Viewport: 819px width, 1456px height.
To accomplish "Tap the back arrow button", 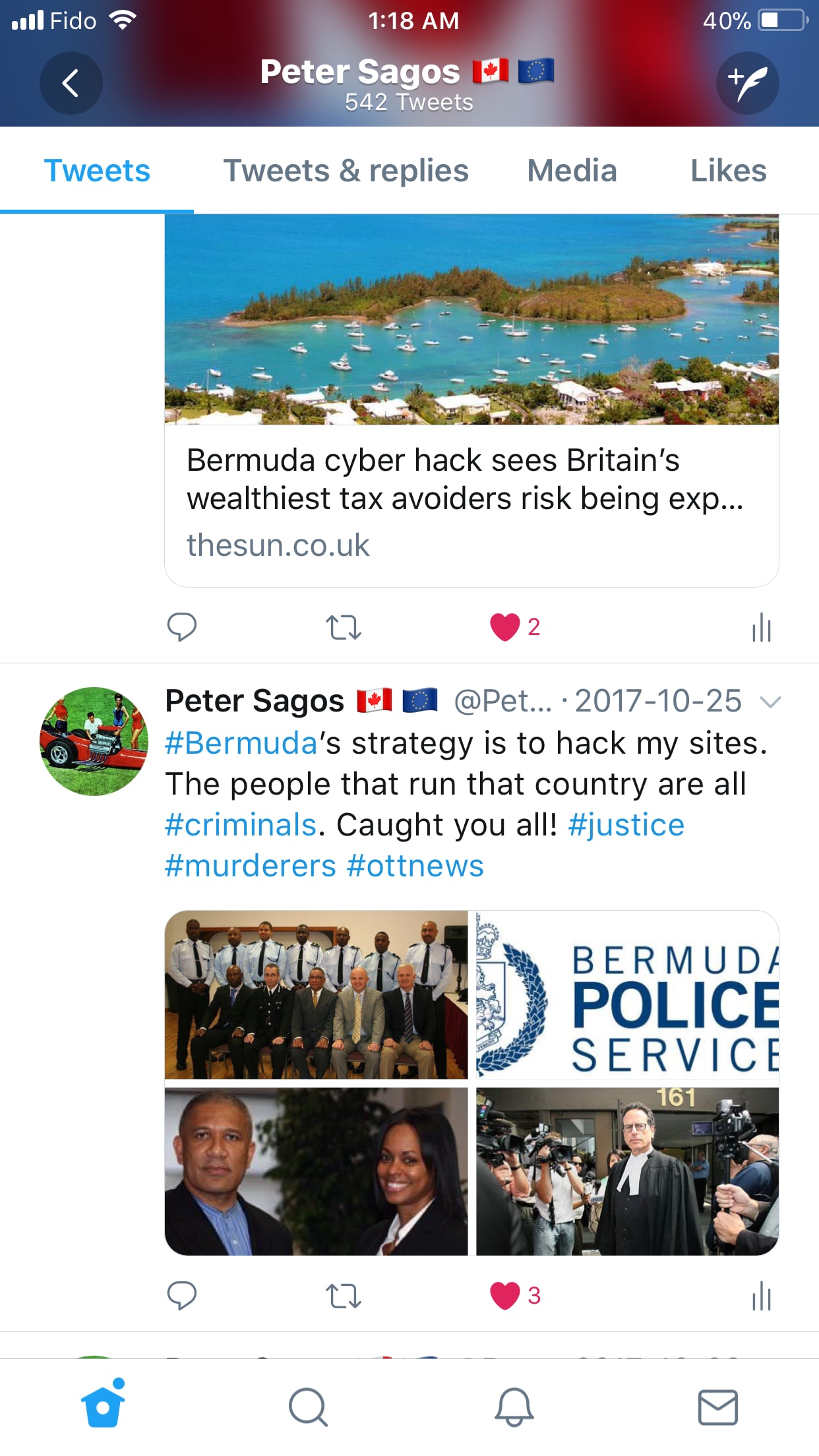I will (71, 82).
